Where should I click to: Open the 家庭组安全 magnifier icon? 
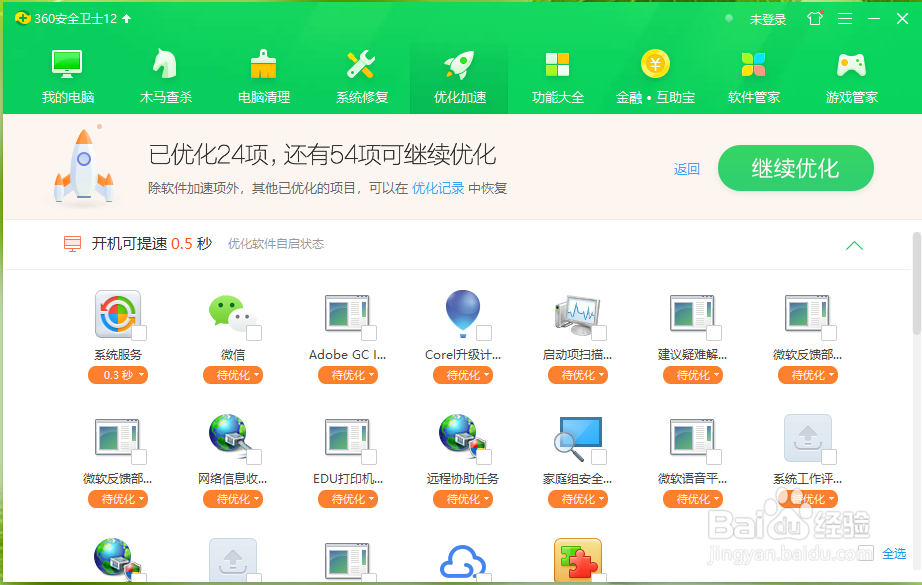[x=577, y=437]
